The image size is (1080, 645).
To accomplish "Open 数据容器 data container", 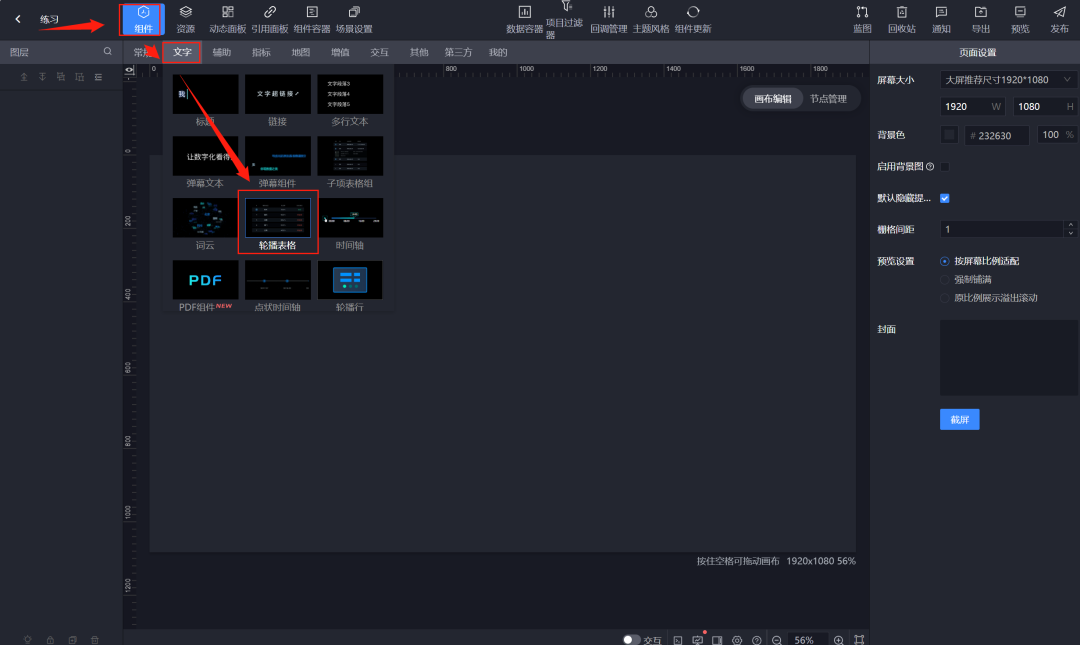I will pyautogui.click(x=524, y=19).
